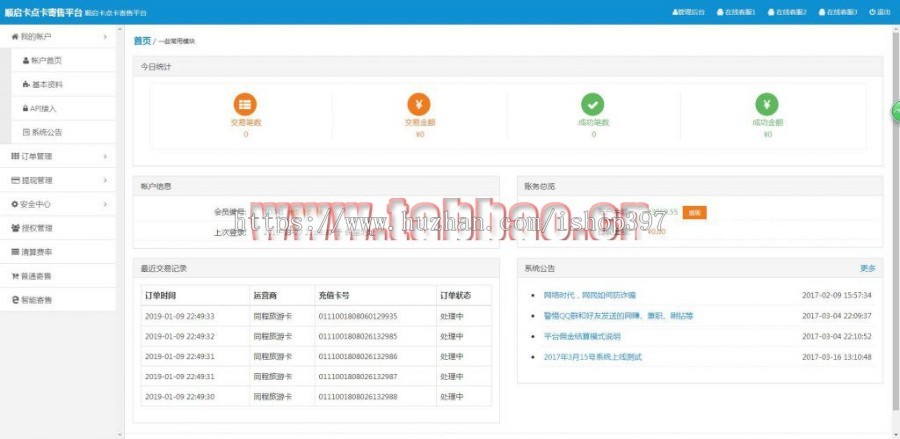
Task: Open 系统公告 sidebar item
Action: click(47, 132)
